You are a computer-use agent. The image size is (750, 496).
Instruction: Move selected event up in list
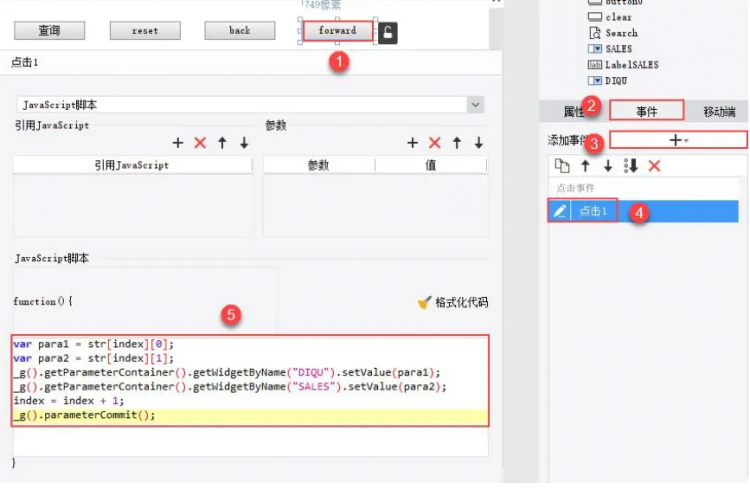click(x=585, y=166)
